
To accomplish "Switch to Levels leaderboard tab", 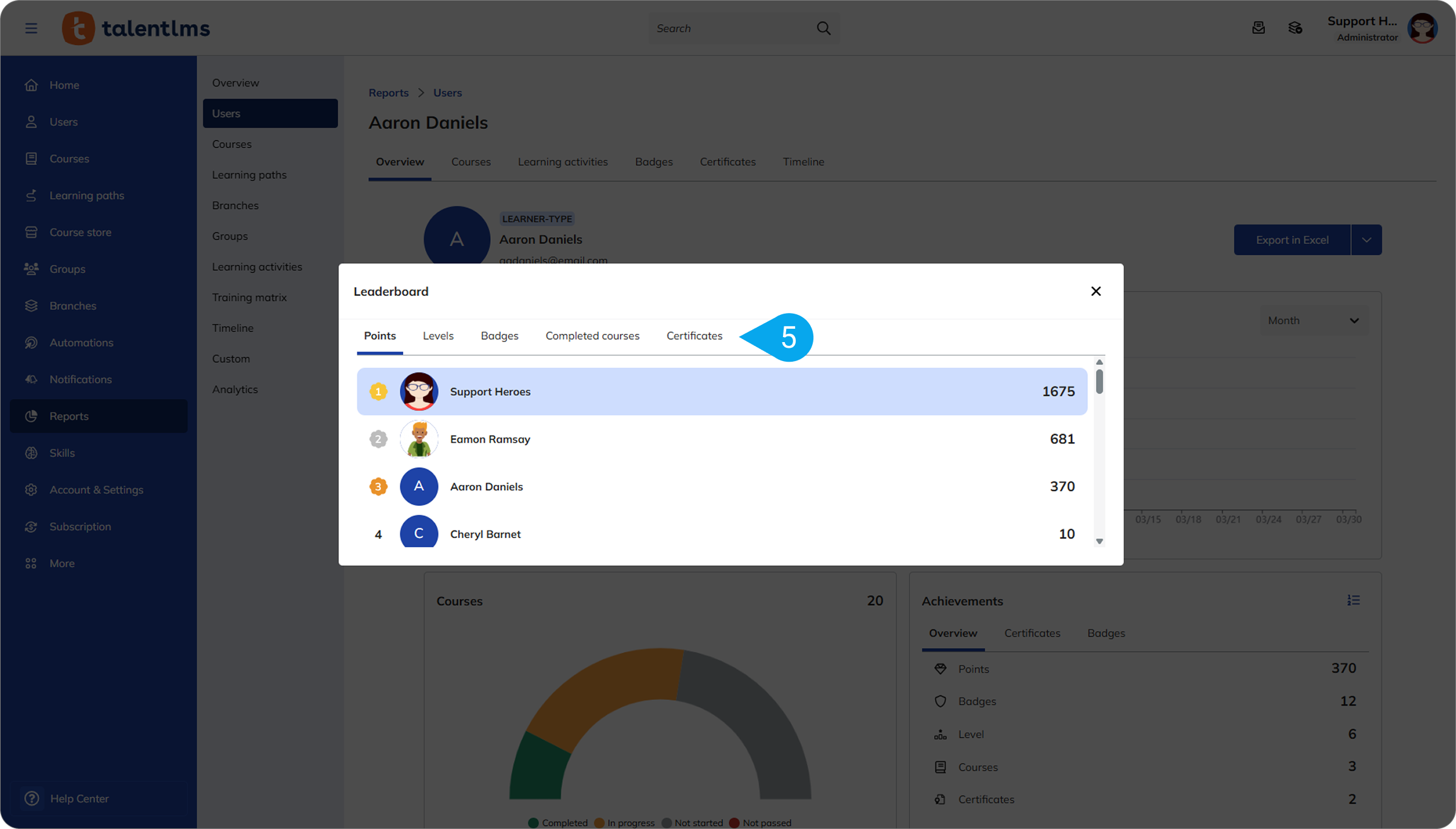I will point(438,336).
